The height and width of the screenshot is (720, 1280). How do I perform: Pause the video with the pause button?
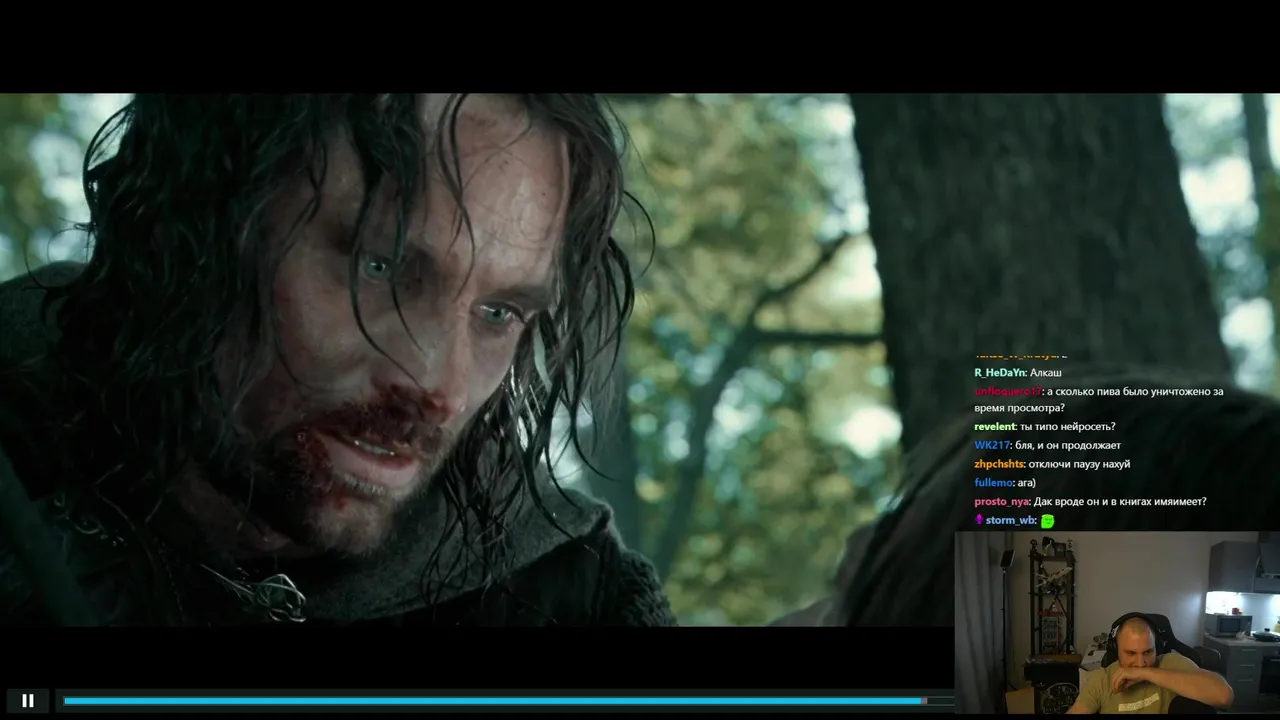click(x=28, y=700)
